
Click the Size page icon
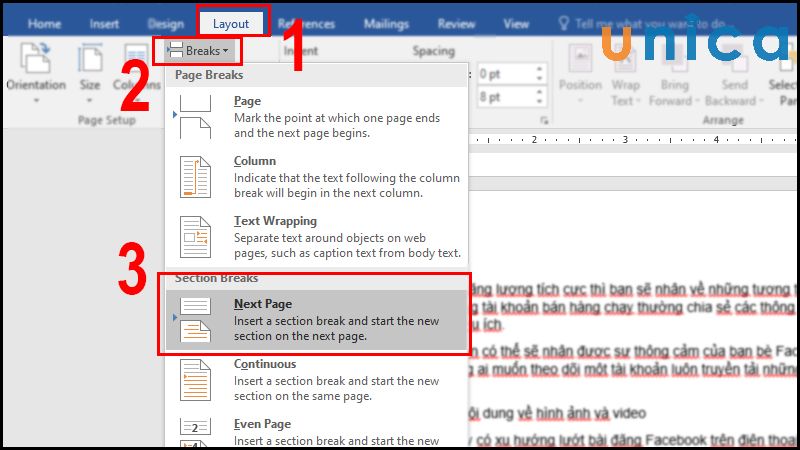point(90,58)
